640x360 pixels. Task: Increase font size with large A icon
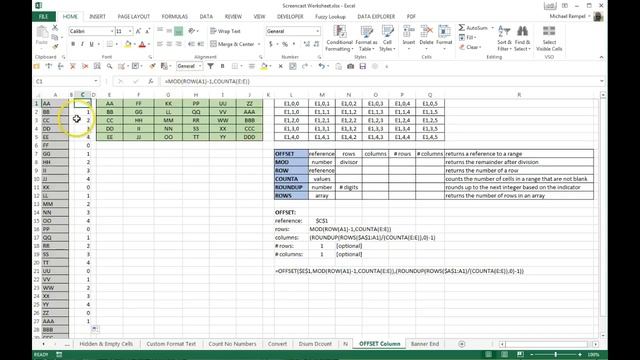click(x=138, y=31)
